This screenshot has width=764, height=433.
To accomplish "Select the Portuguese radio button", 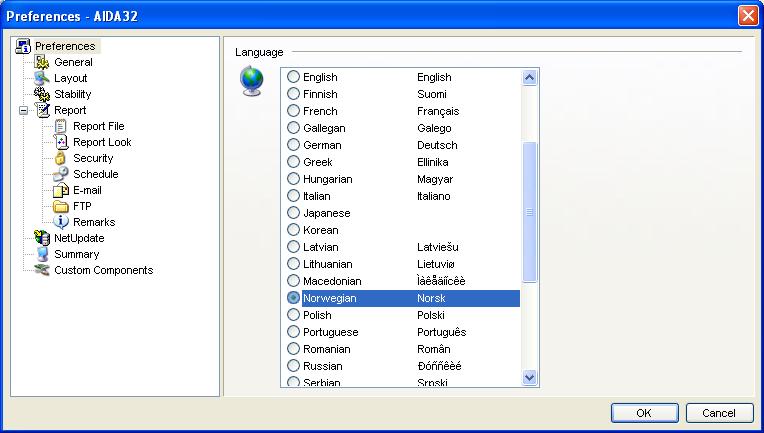I will click(x=293, y=332).
